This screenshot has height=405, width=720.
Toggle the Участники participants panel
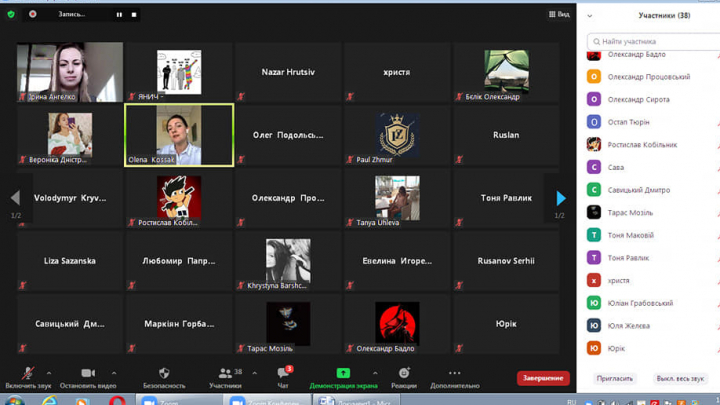[x=226, y=375]
